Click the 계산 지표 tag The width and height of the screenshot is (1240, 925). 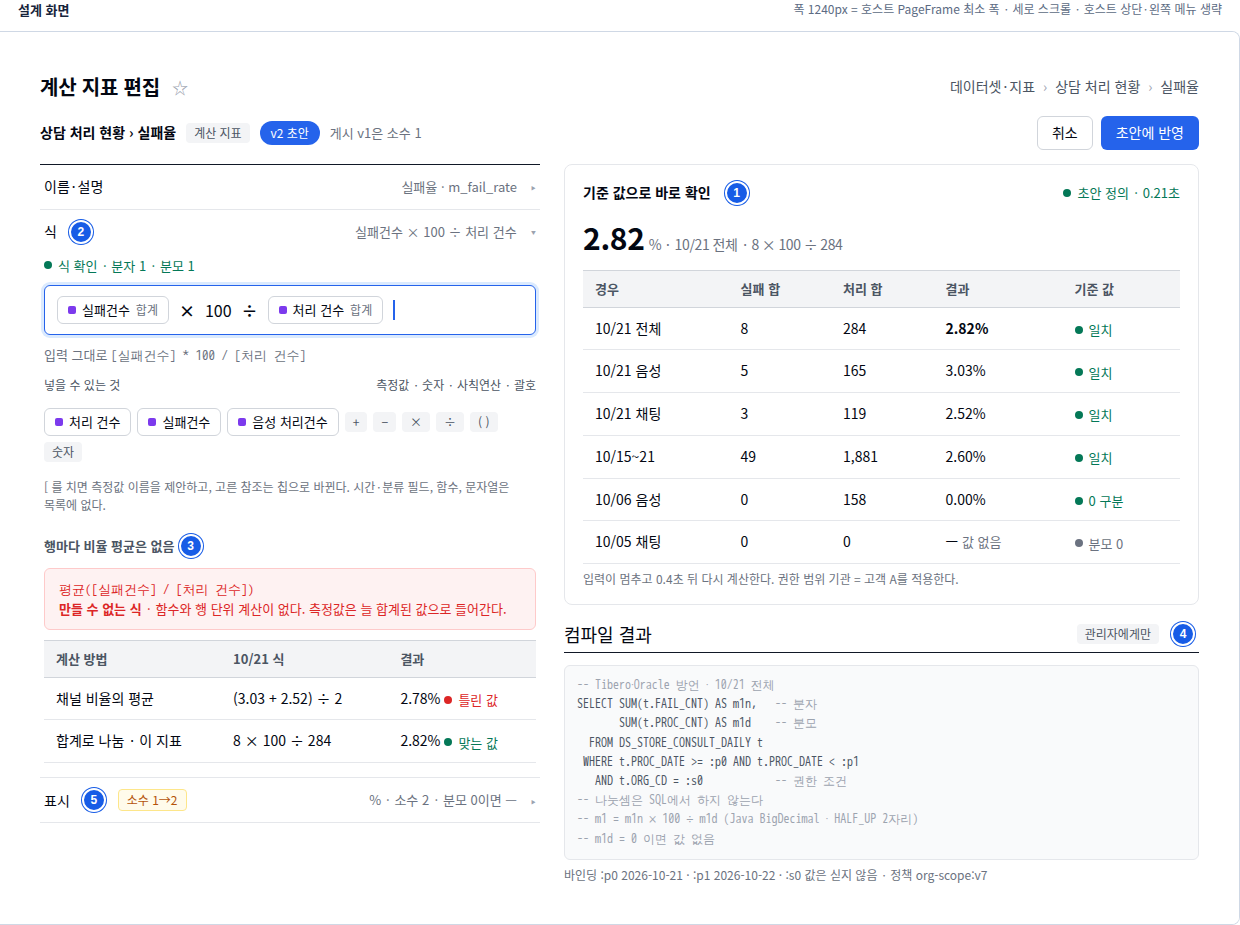tap(217, 133)
